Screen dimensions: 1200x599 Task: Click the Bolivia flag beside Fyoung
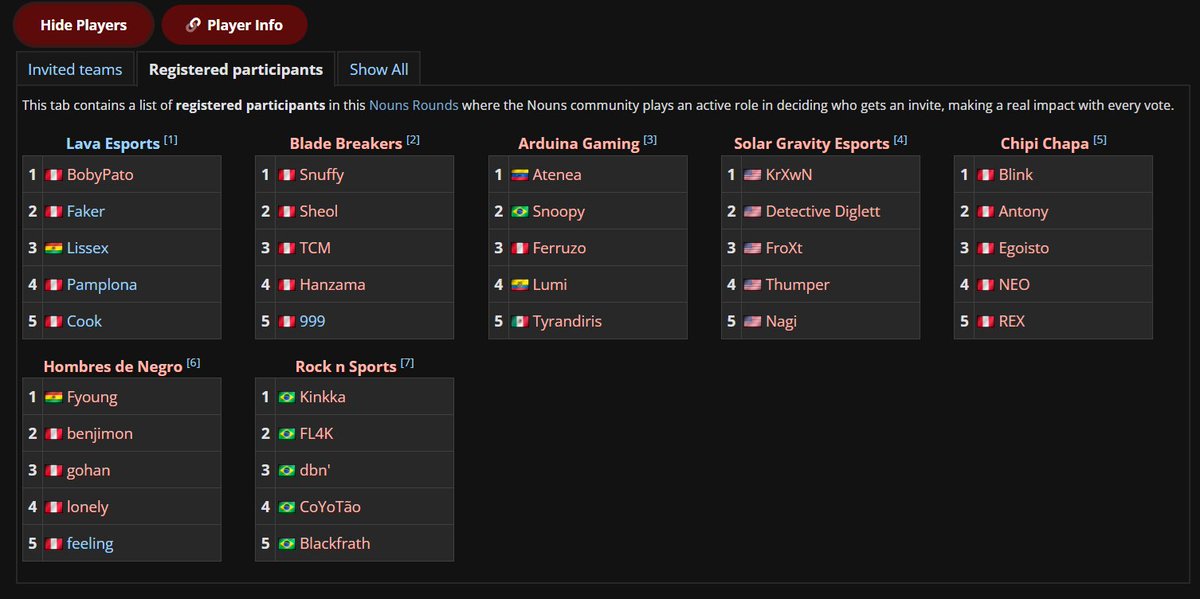pyautogui.click(x=54, y=398)
